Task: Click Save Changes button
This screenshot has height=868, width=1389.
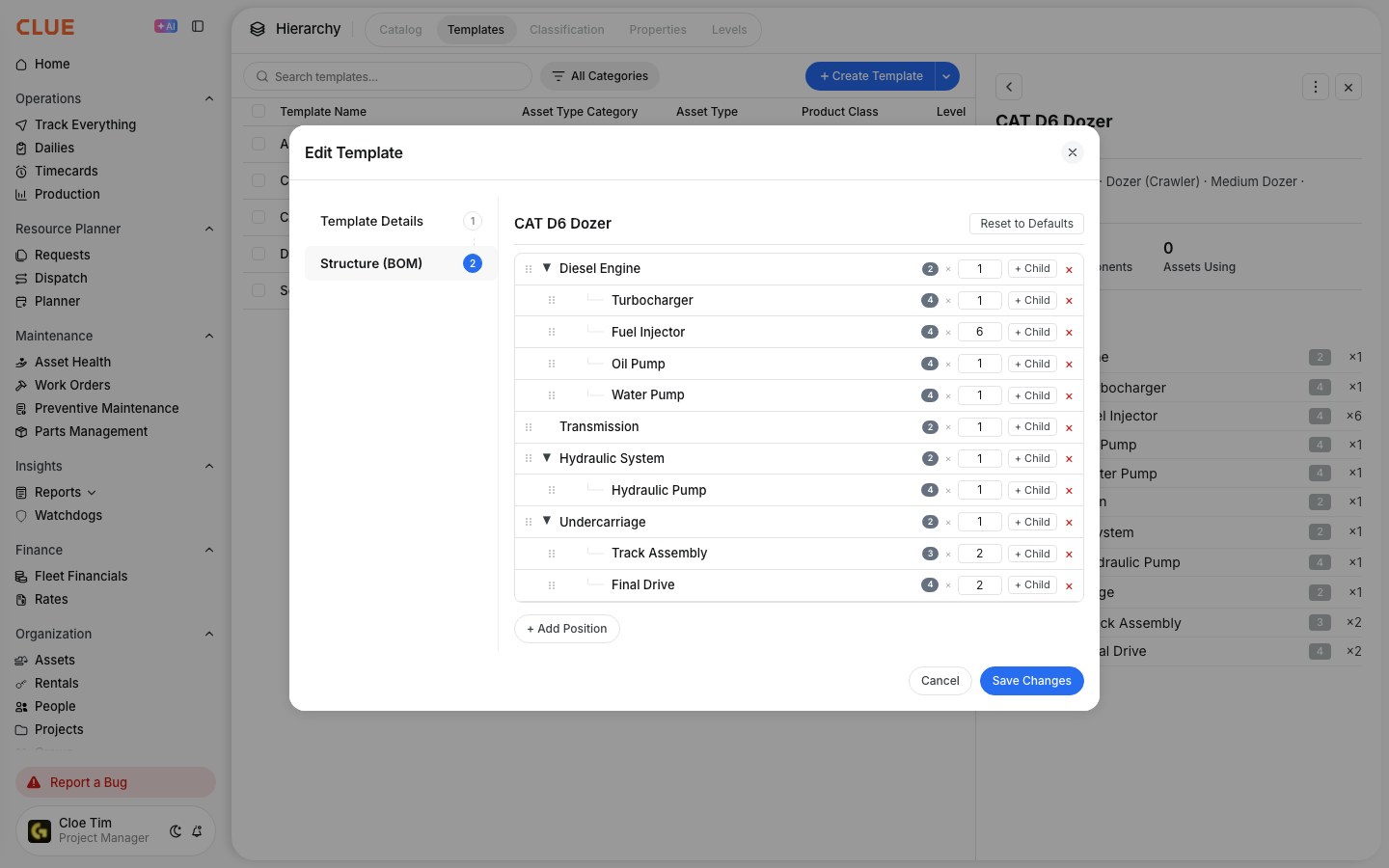Action: [1032, 681]
